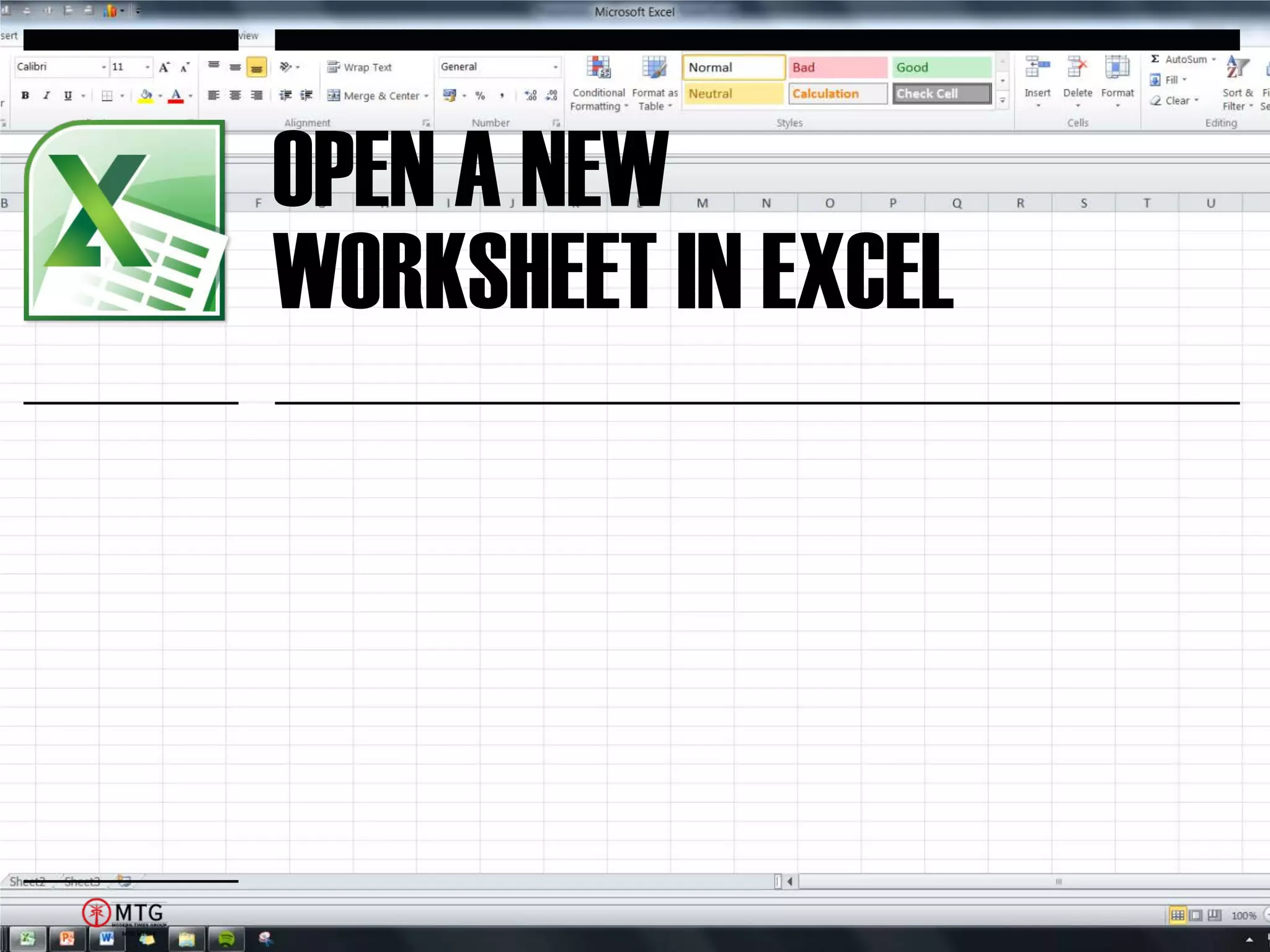
Task: Toggle Wrap Text option
Action: (x=360, y=67)
